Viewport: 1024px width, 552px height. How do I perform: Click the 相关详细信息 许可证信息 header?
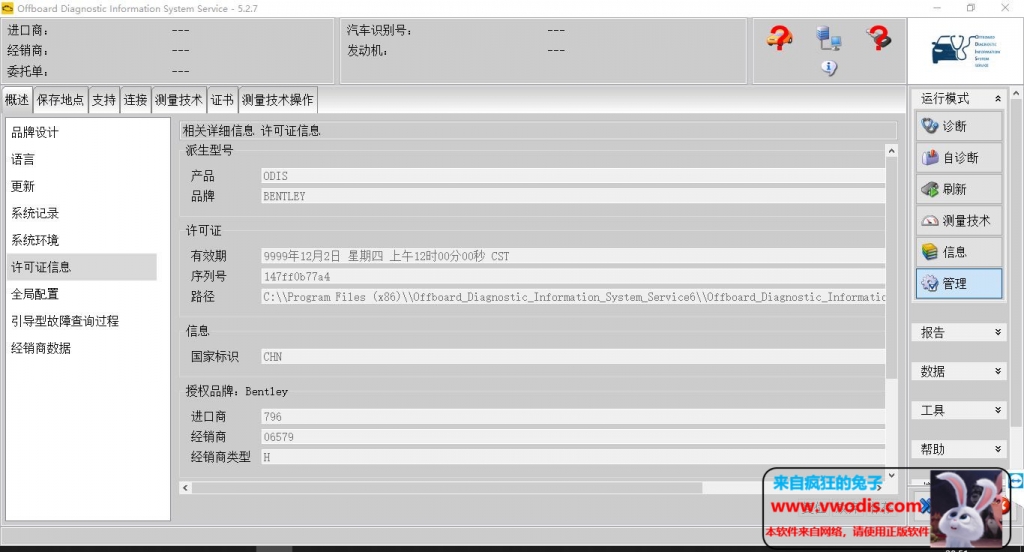click(x=251, y=131)
